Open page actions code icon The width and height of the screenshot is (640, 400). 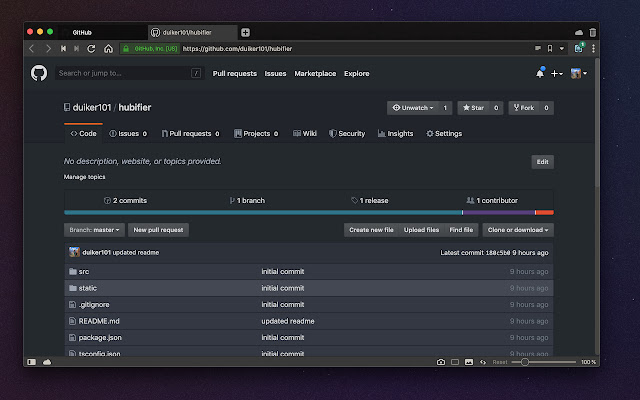click(x=483, y=362)
